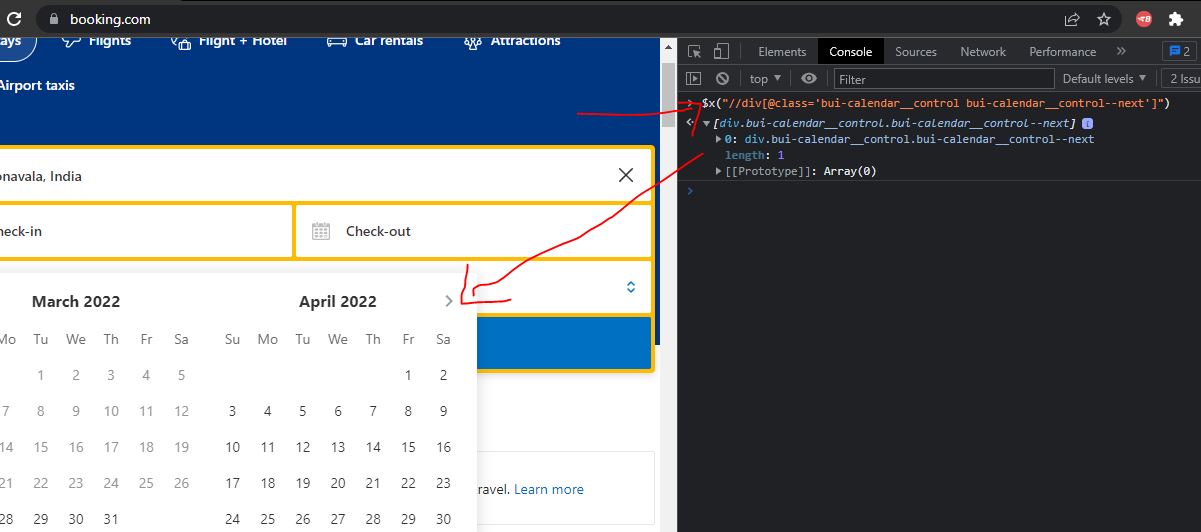The height and width of the screenshot is (532, 1201).
Task: Click the booking.com address bar
Action: point(560,18)
